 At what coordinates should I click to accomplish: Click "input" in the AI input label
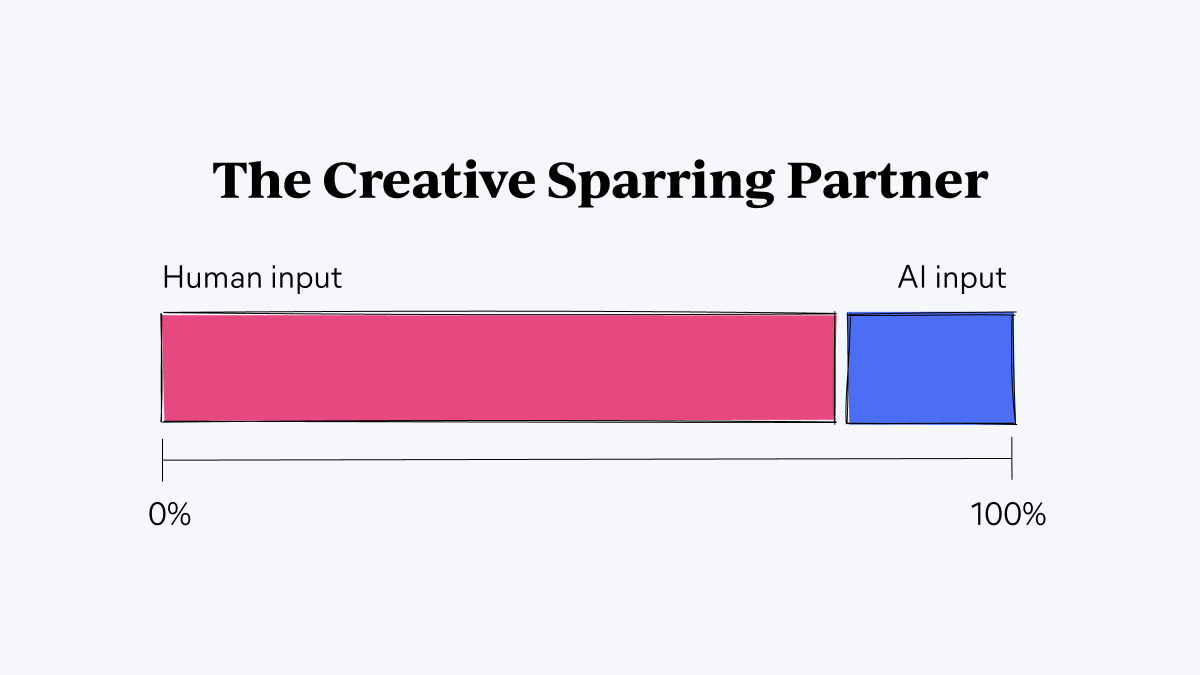(x=970, y=278)
